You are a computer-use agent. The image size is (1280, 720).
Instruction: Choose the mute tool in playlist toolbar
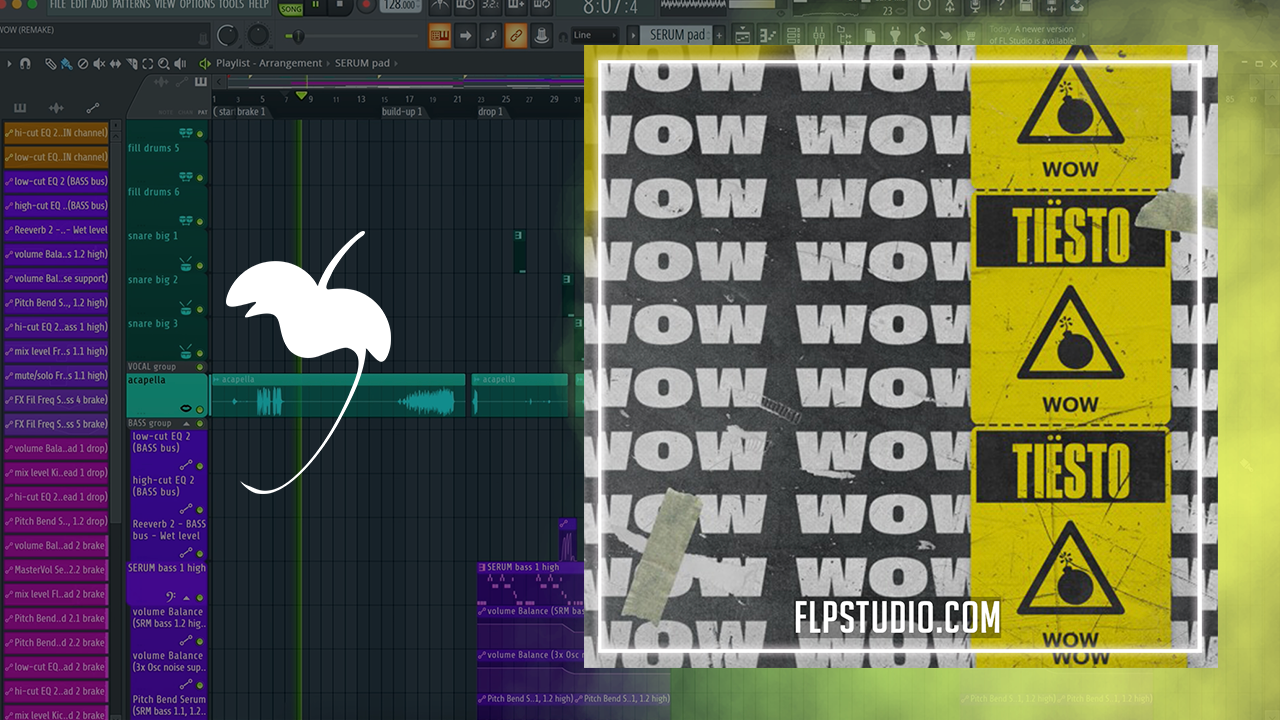(x=99, y=64)
